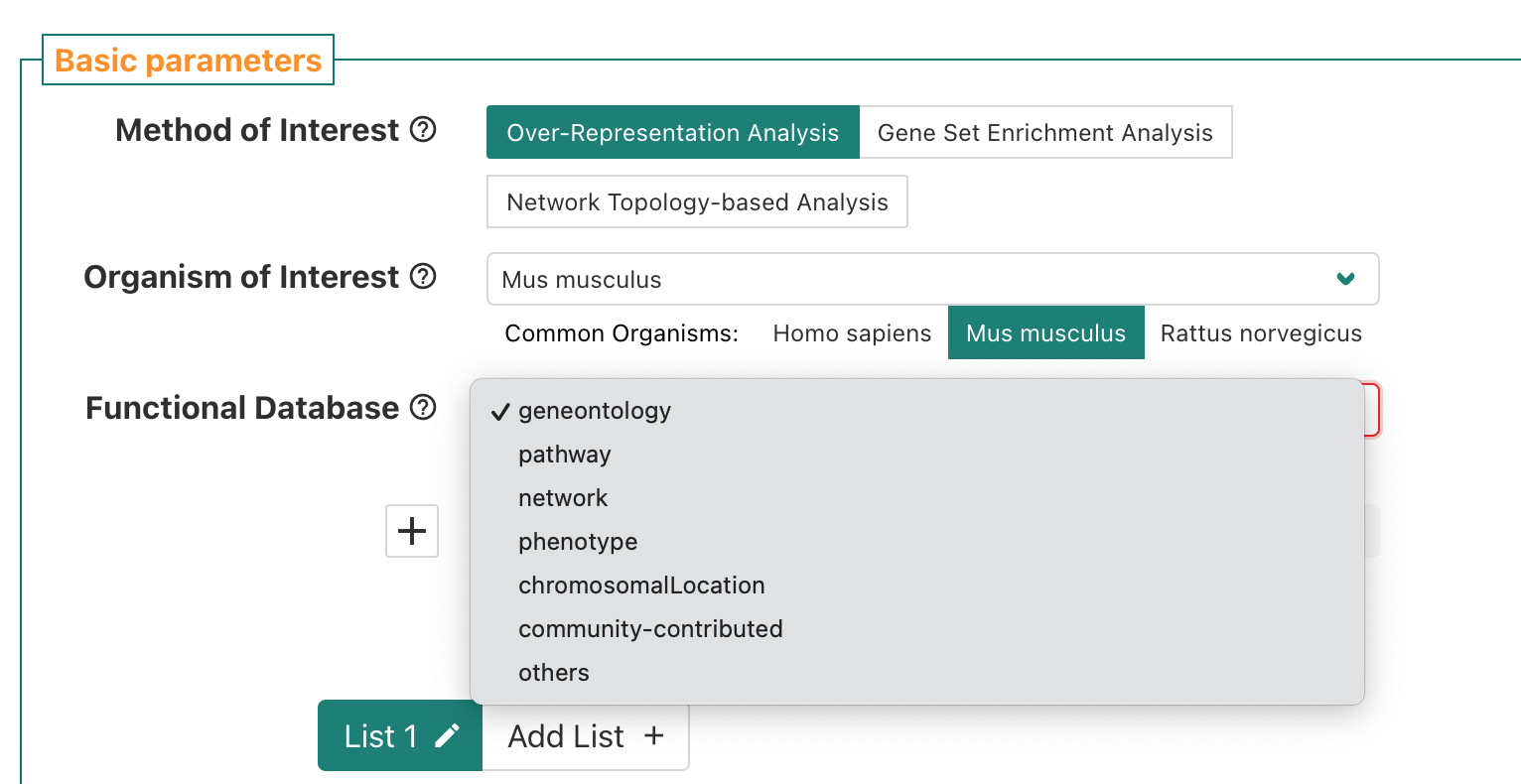The image size is (1521, 784).
Task: Open the Functional Database help icon
Action: pyautogui.click(x=425, y=407)
